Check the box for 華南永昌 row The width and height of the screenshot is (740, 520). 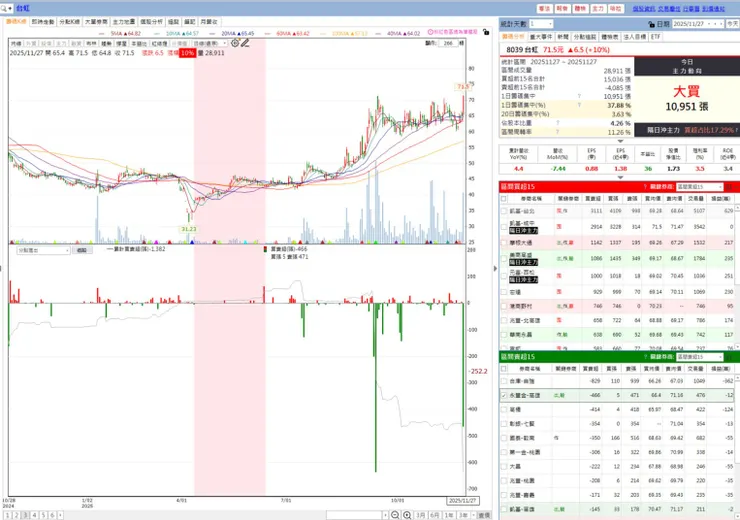[504, 335]
